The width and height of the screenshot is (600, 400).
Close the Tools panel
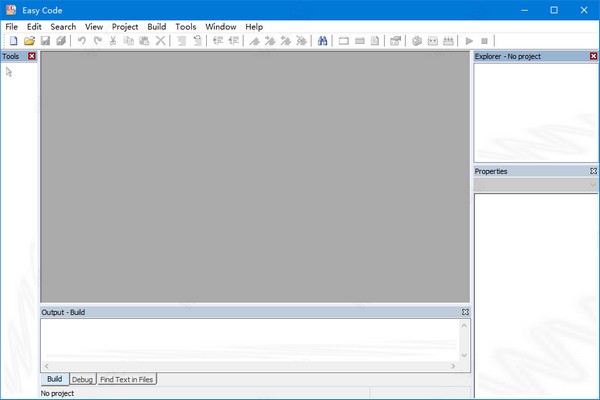tap(32, 56)
